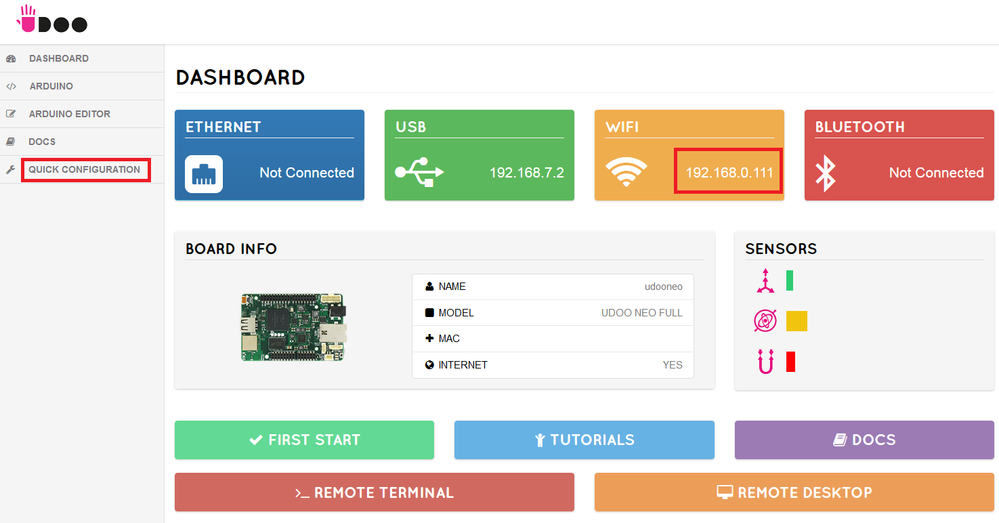The height and width of the screenshot is (523, 999).
Task: Open the Tutorials button
Action: (x=584, y=440)
